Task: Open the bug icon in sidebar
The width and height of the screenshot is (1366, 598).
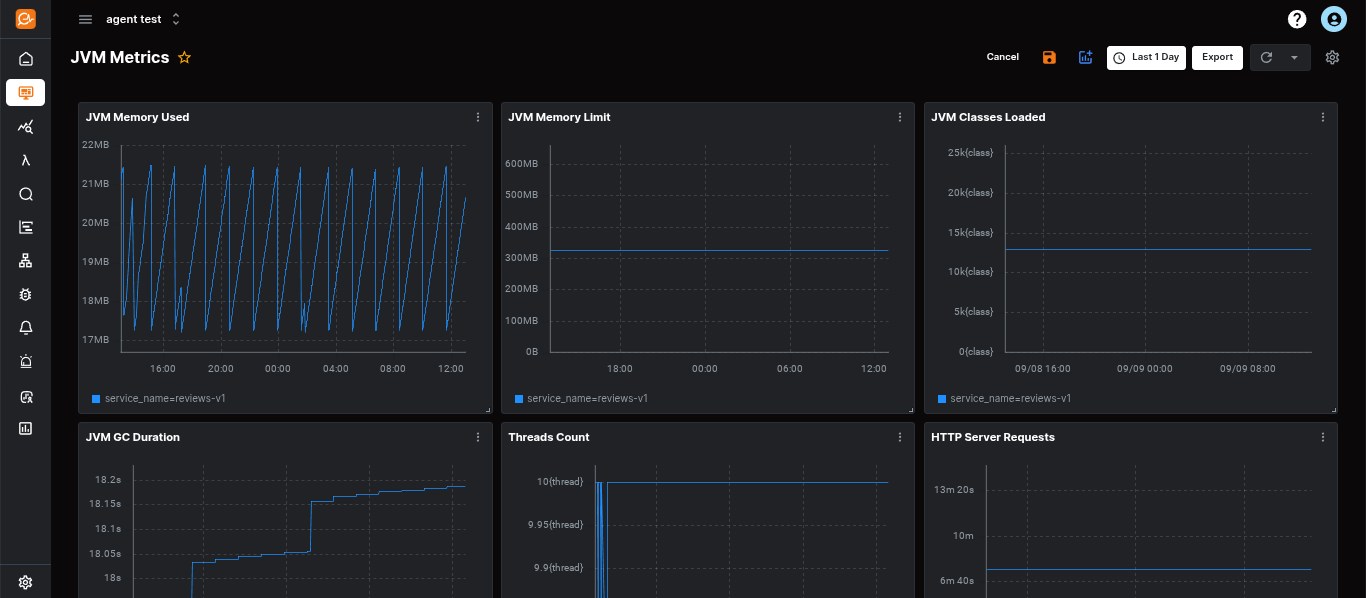Action: (26, 294)
